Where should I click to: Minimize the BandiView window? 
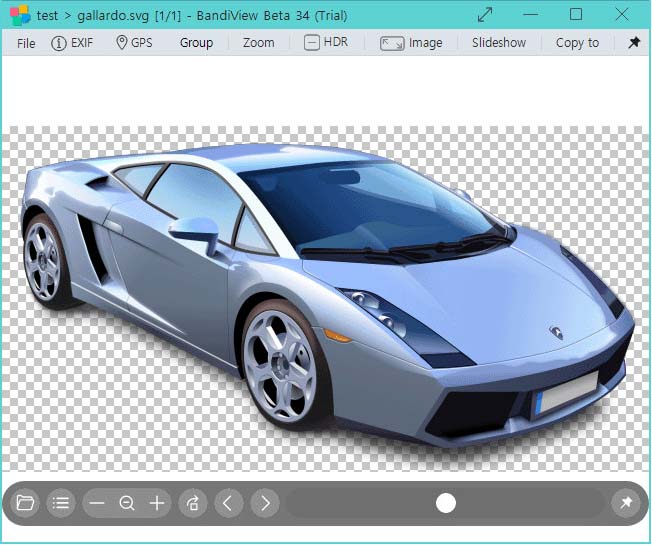[530, 15]
